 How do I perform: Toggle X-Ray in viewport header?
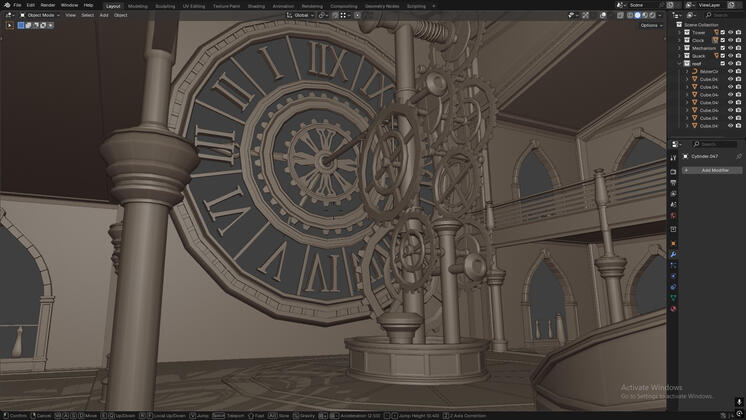pyautogui.click(x=620, y=15)
